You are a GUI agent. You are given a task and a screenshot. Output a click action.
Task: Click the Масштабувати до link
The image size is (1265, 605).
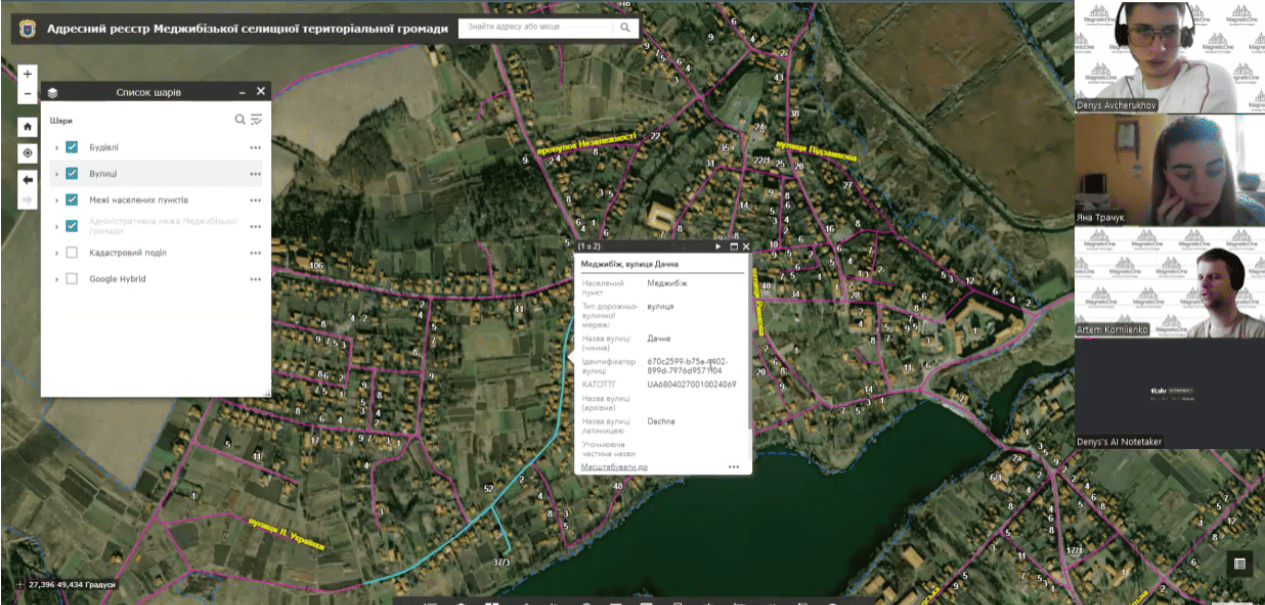[614, 467]
